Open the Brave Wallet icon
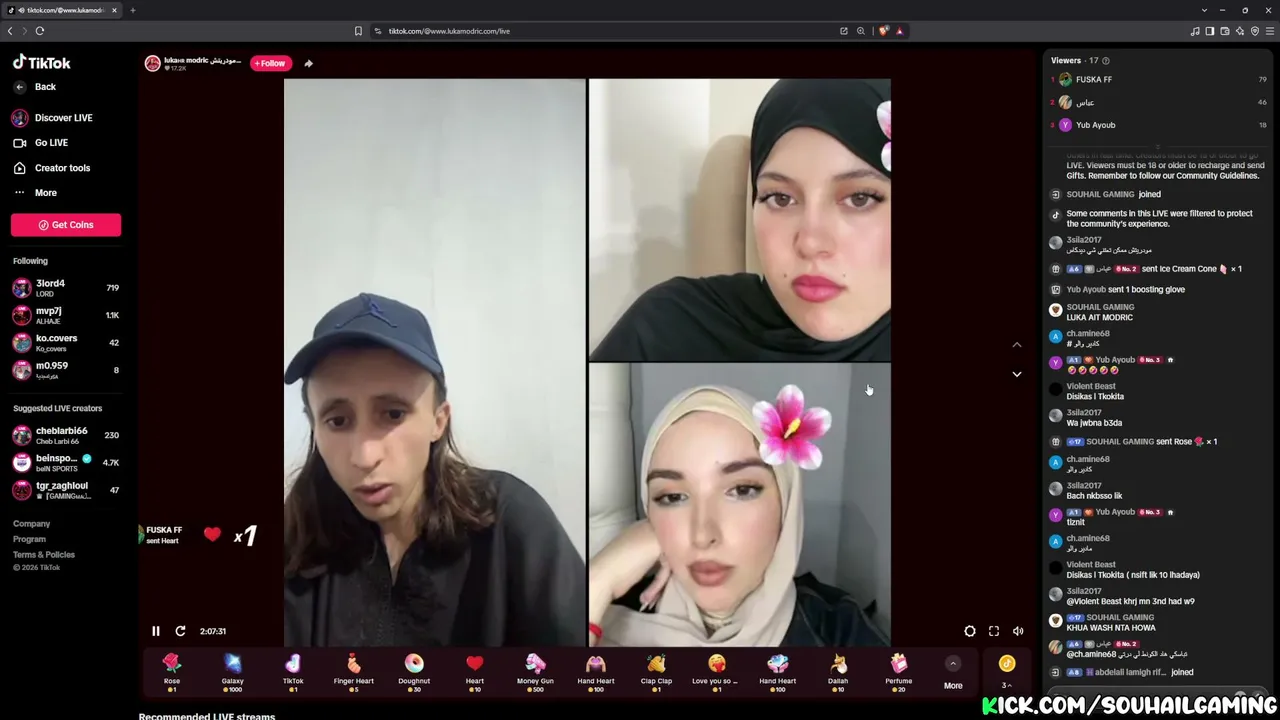This screenshot has width=1280, height=720. coord(1225,31)
